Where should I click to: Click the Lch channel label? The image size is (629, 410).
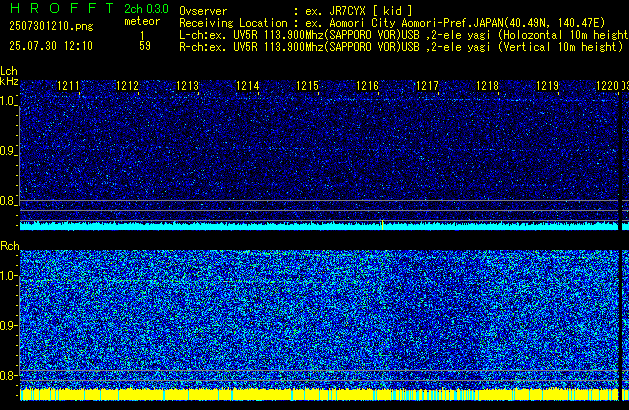9,71
